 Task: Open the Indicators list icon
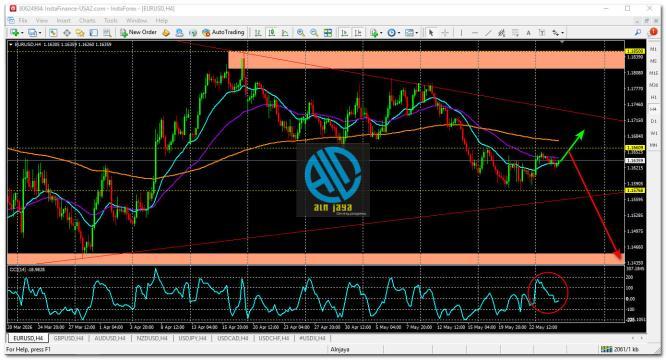(374, 33)
